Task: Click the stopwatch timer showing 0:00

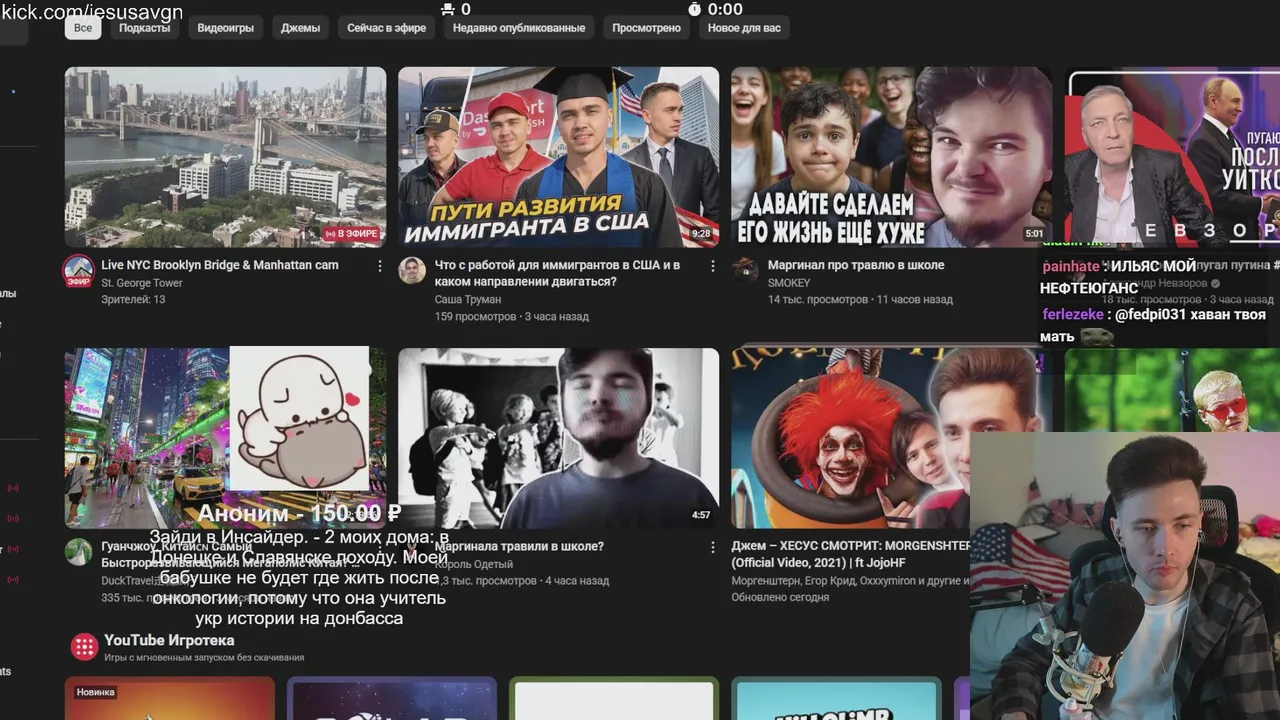Action: [x=715, y=9]
